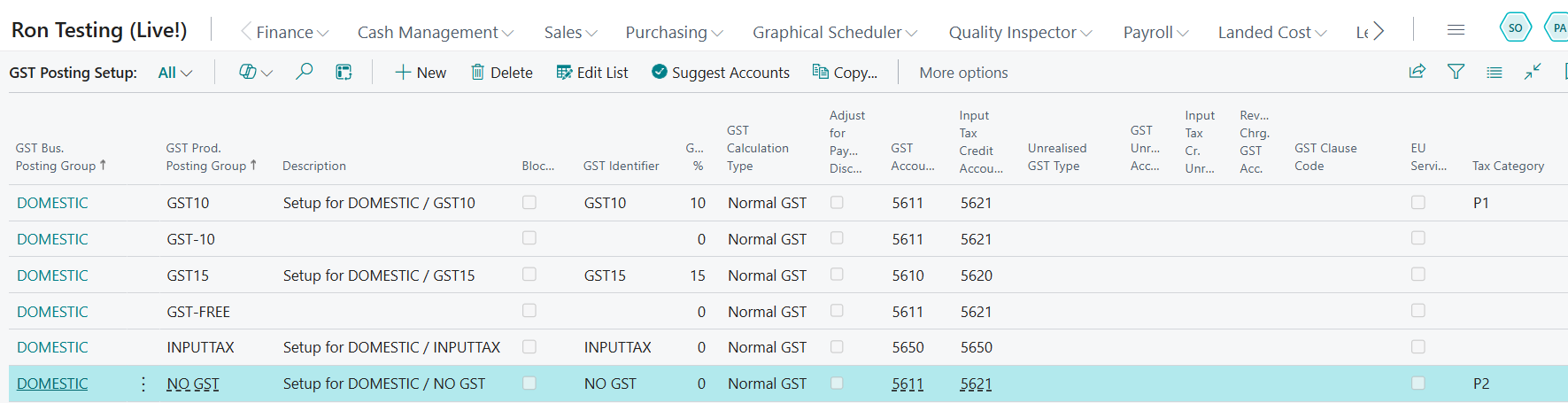Image resolution: width=1568 pixels, height=403 pixels.
Task: Check EU Service box for GST15 row
Action: [x=1417, y=275]
